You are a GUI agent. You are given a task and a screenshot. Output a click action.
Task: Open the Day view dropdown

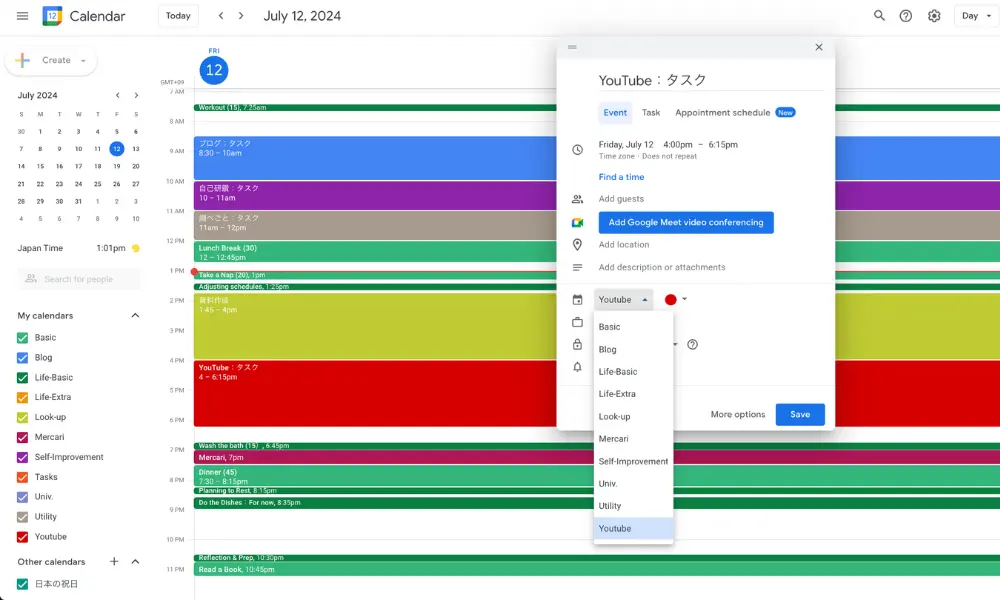click(976, 16)
